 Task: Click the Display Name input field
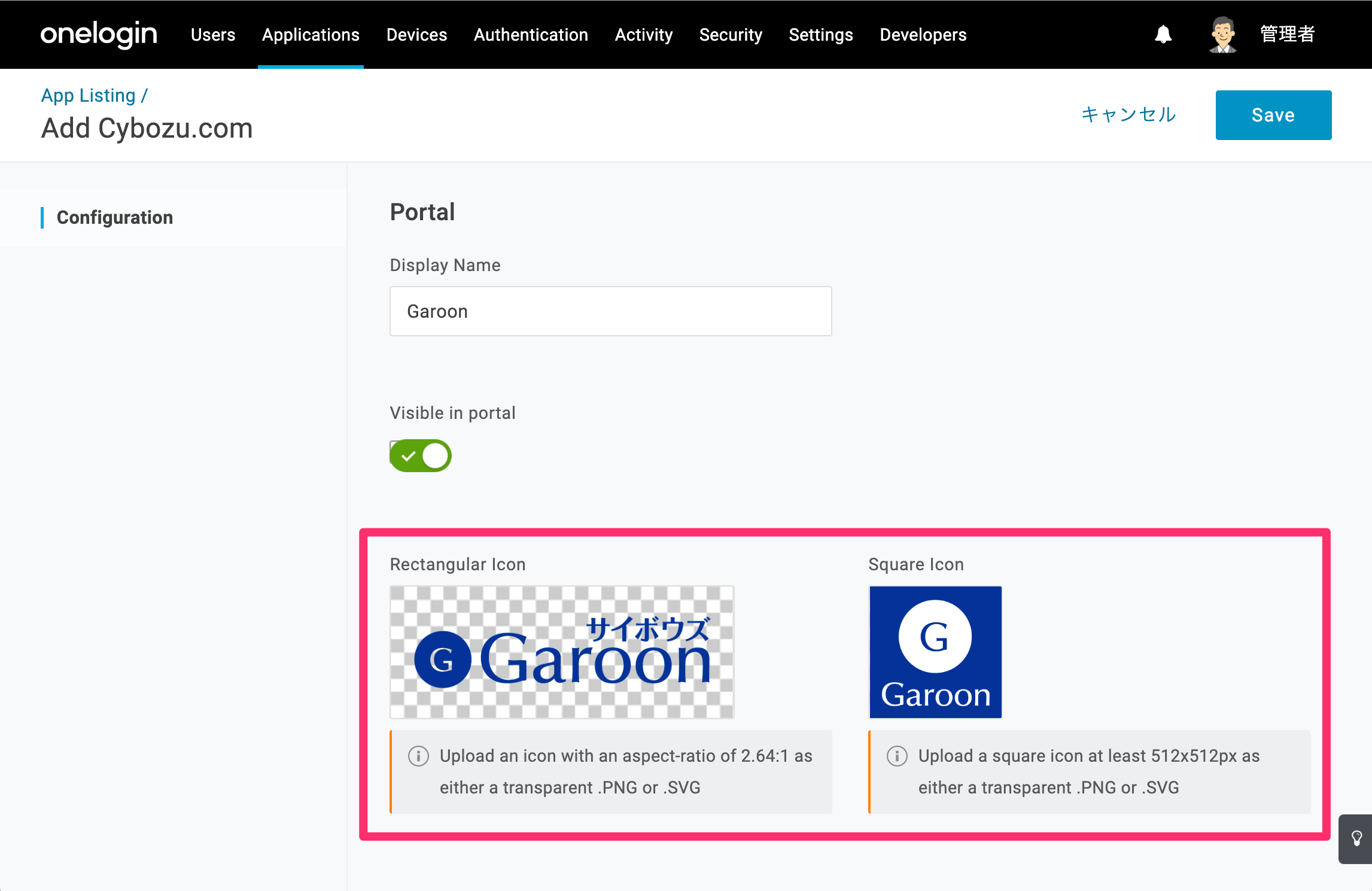[x=610, y=311]
